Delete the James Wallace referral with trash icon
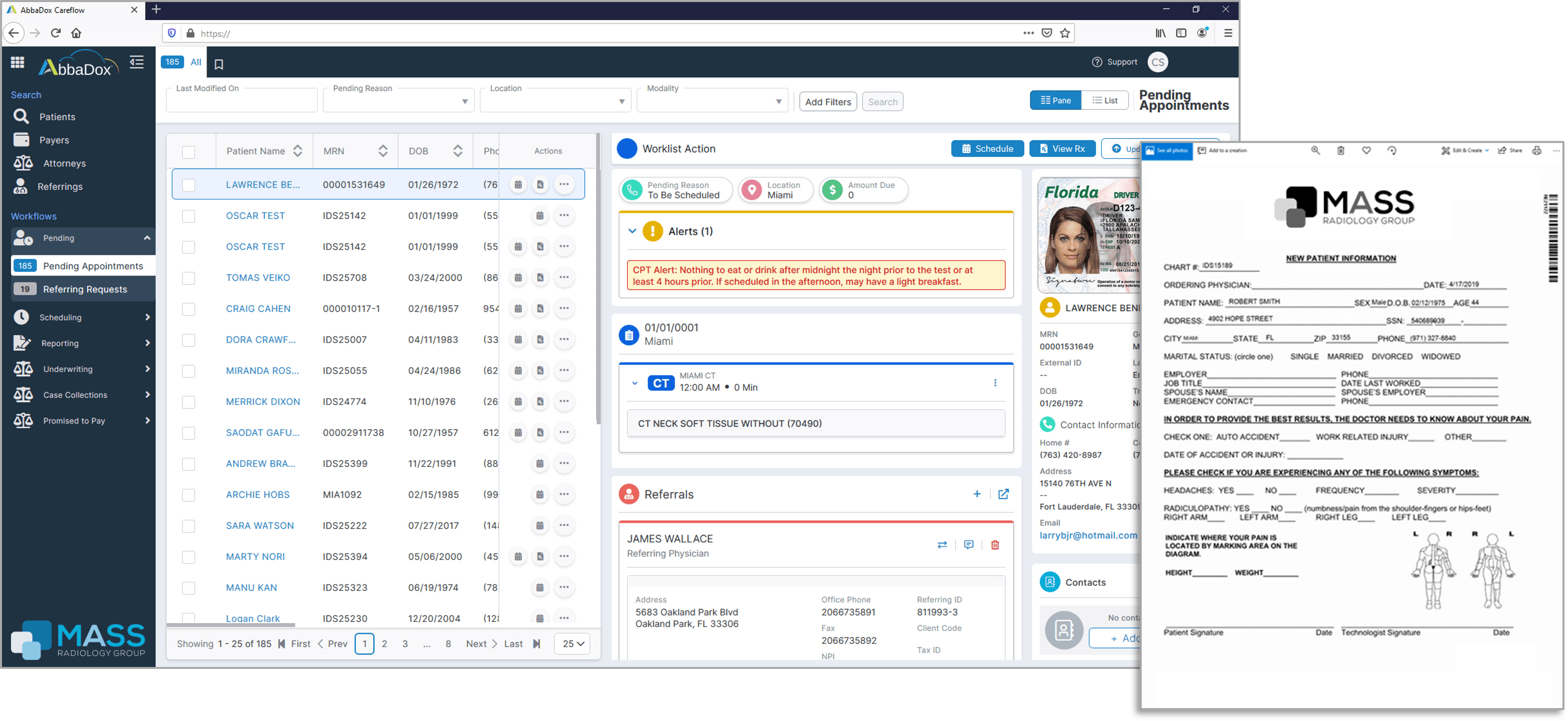 994,545
